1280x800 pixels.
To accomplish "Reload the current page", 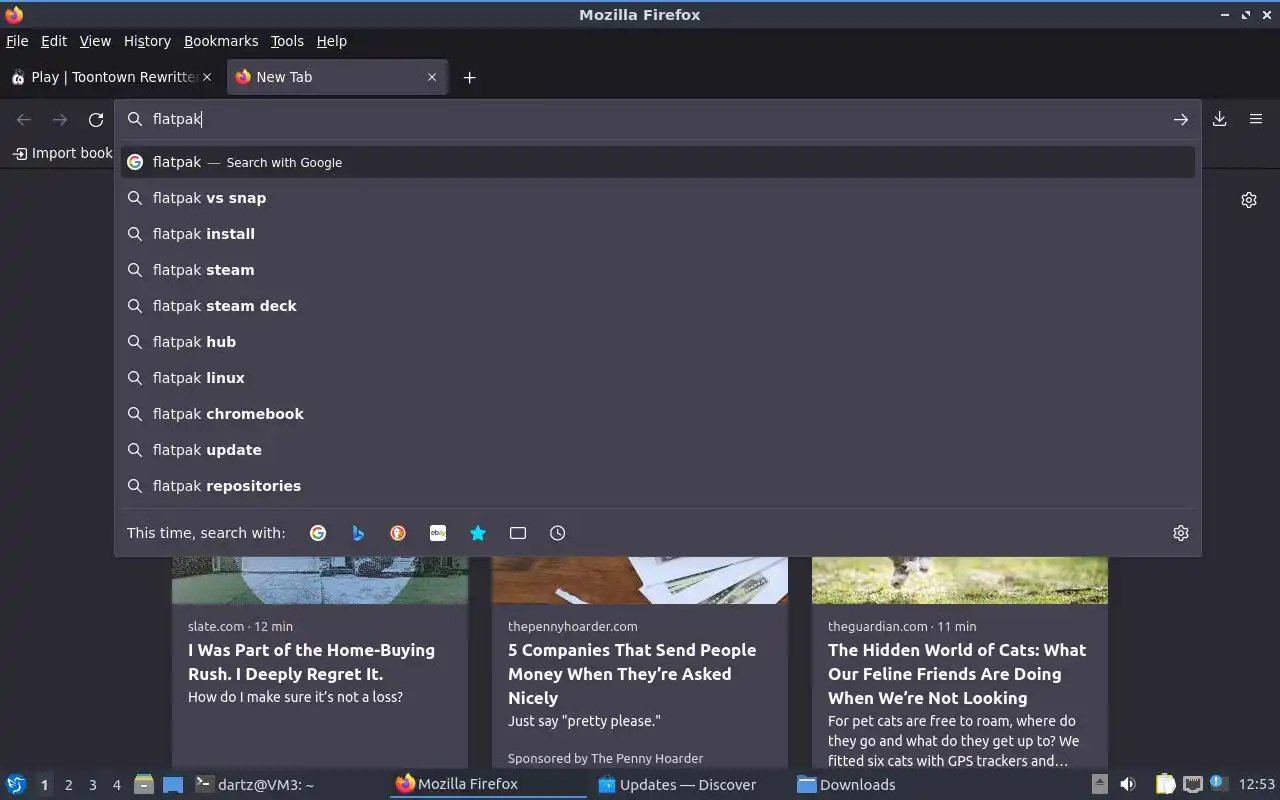I will pos(96,120).
